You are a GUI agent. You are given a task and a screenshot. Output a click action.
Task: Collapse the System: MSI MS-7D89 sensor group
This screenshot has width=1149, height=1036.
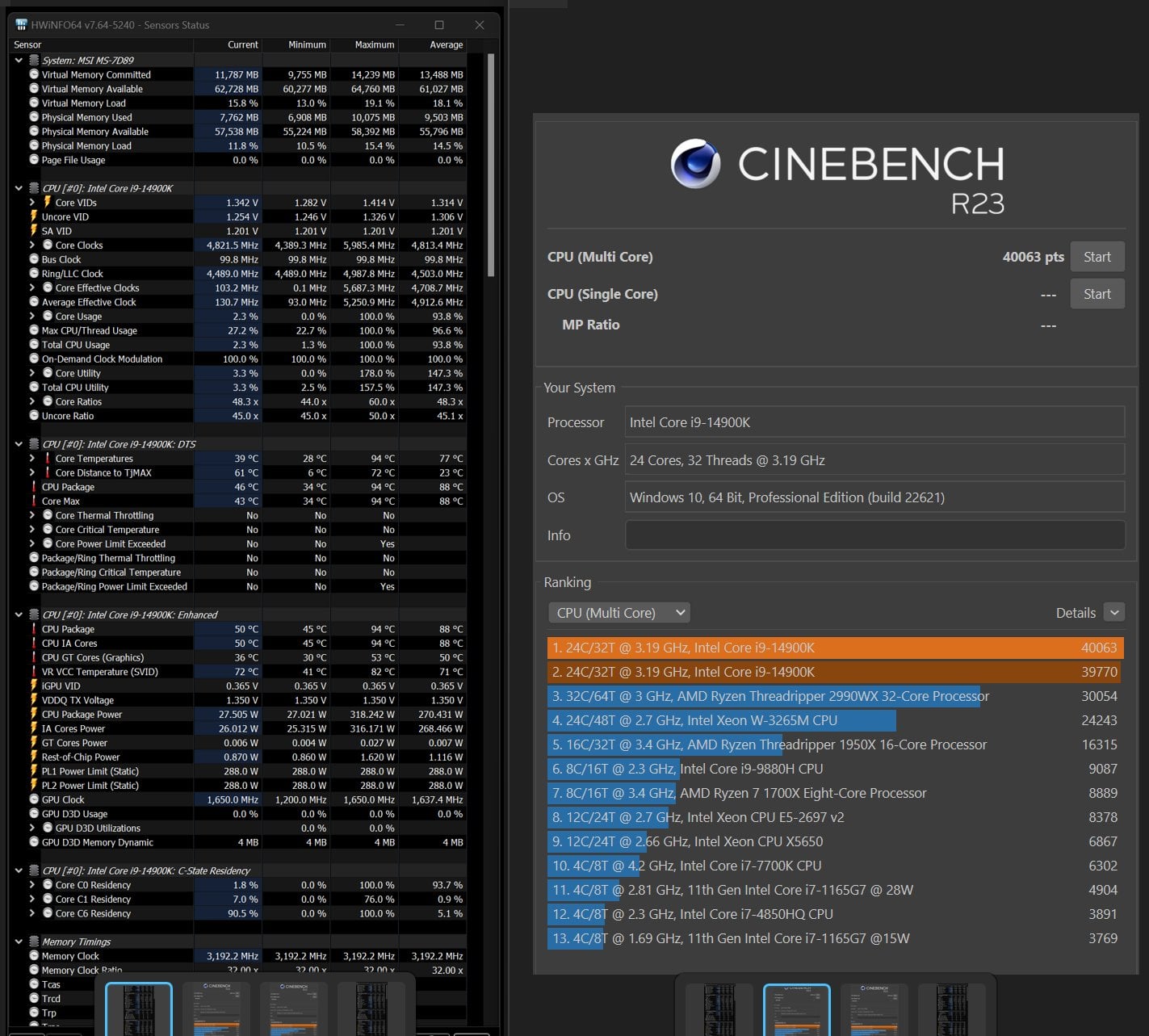point(19,60)
